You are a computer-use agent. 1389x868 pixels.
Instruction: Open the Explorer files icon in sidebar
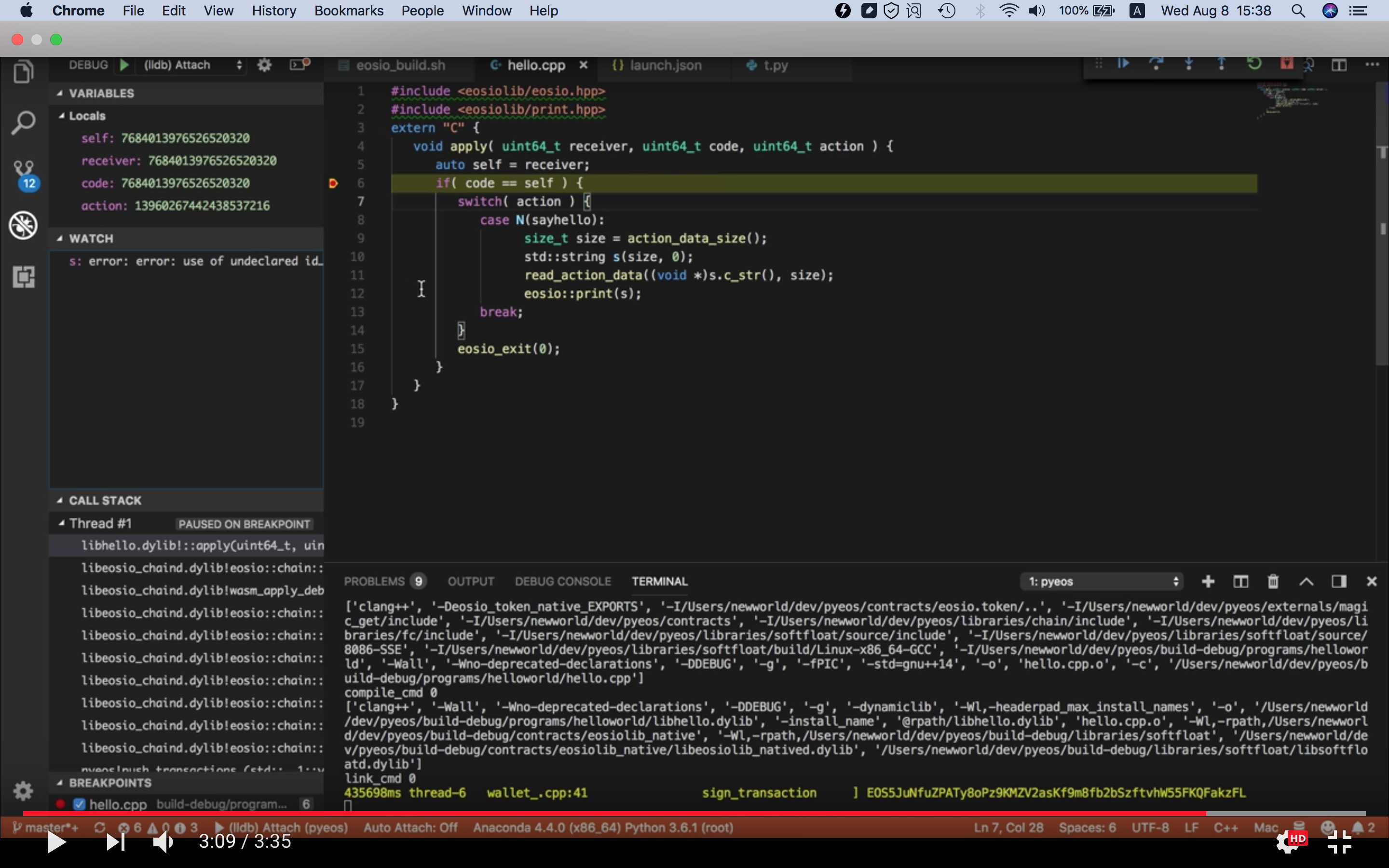tap(23, 73)
